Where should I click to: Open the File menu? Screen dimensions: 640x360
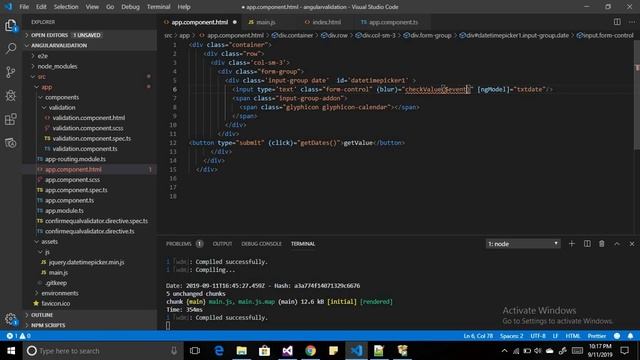[x=24, y=7]
